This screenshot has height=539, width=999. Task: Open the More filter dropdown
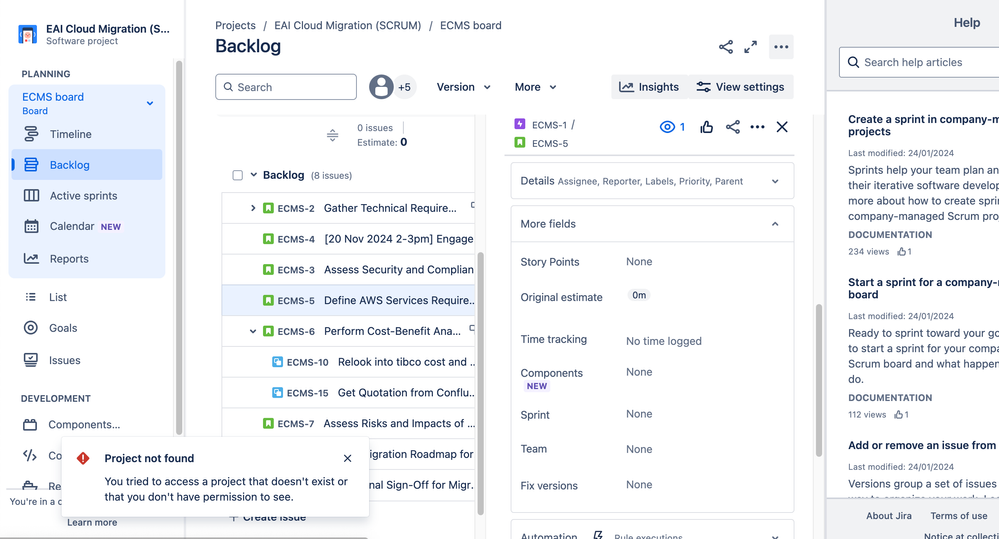point(535,87)
